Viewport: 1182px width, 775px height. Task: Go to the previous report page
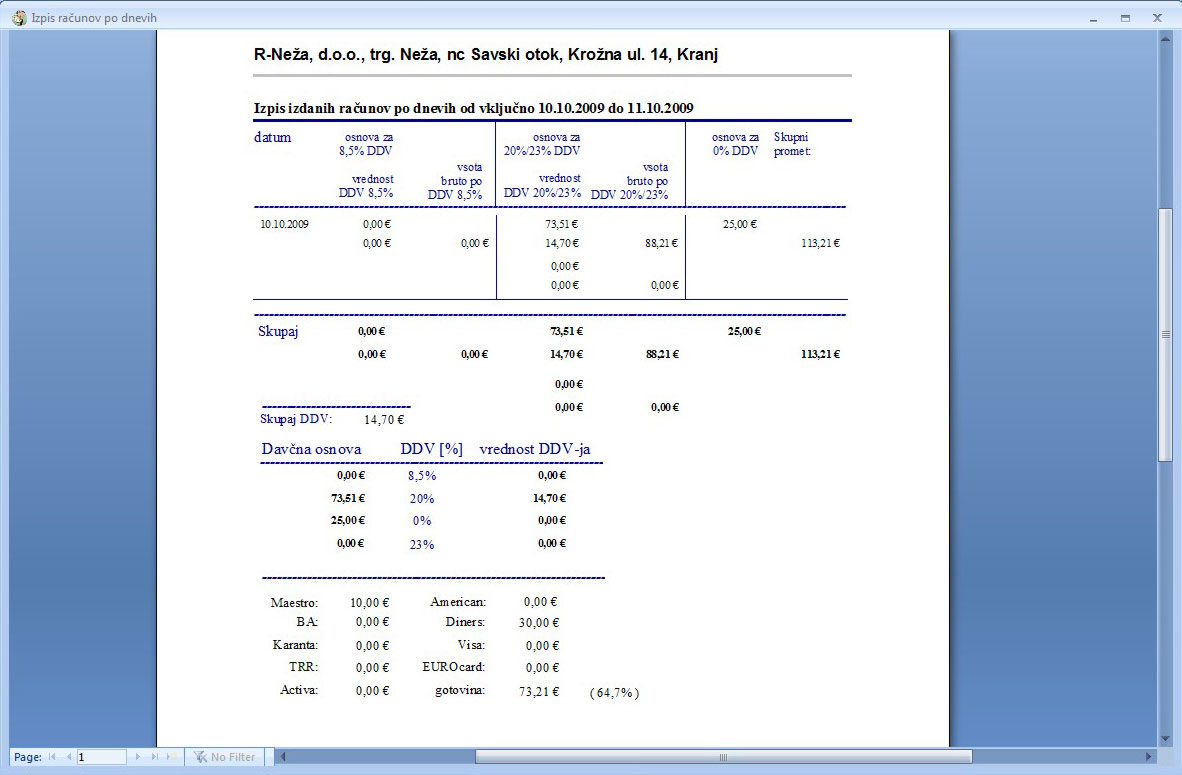(x=68, y=757)
